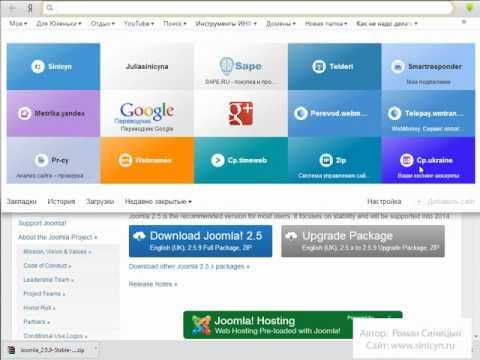Viewport: 480px width, 360px height.
Task: Open the Smartresponder tile
Action: pyautogui.click(x=428, y=67)
